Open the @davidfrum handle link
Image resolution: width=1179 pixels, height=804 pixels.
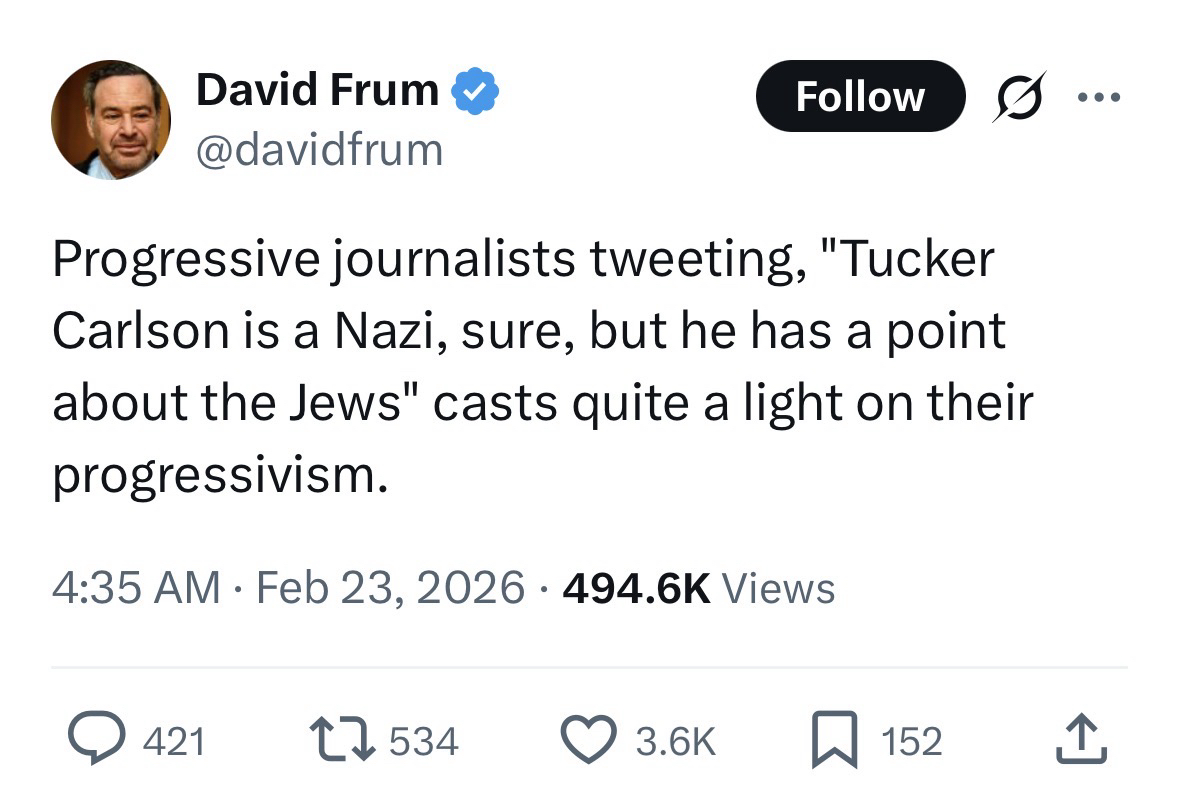[320, 149]
